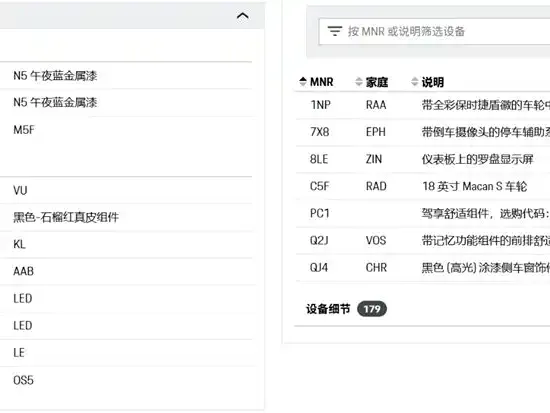Focus the MNR filter input field
This screenshot has height=413, width=550.
434,32
